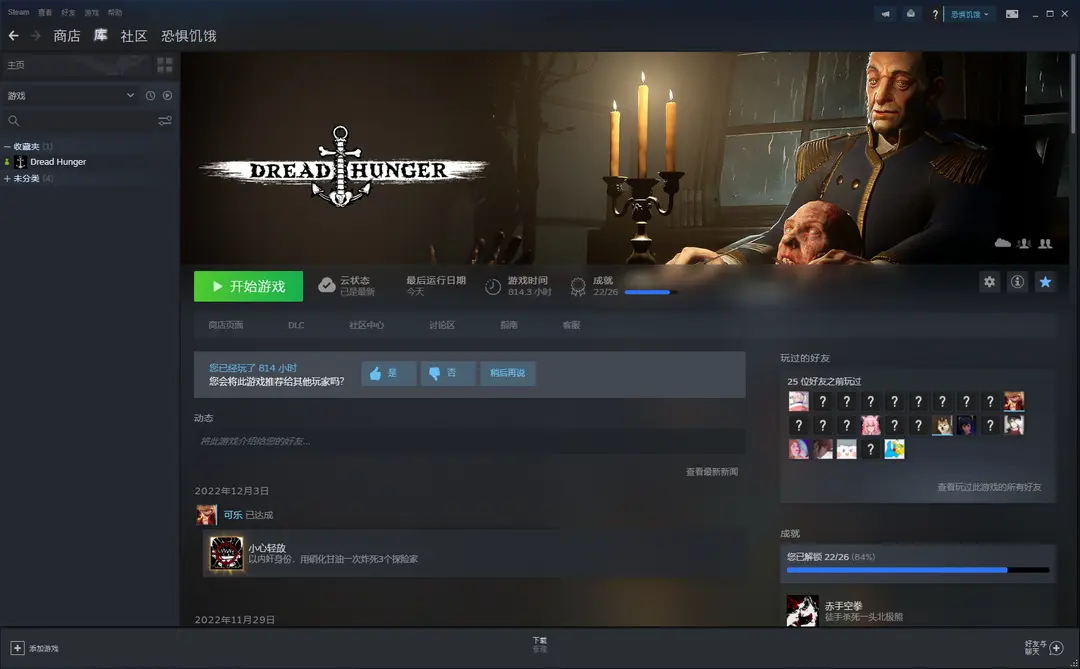The height and width of the screenshot is (669, 1080).
Task: Open game settings gear icon
Action: [x=989, y=282]
